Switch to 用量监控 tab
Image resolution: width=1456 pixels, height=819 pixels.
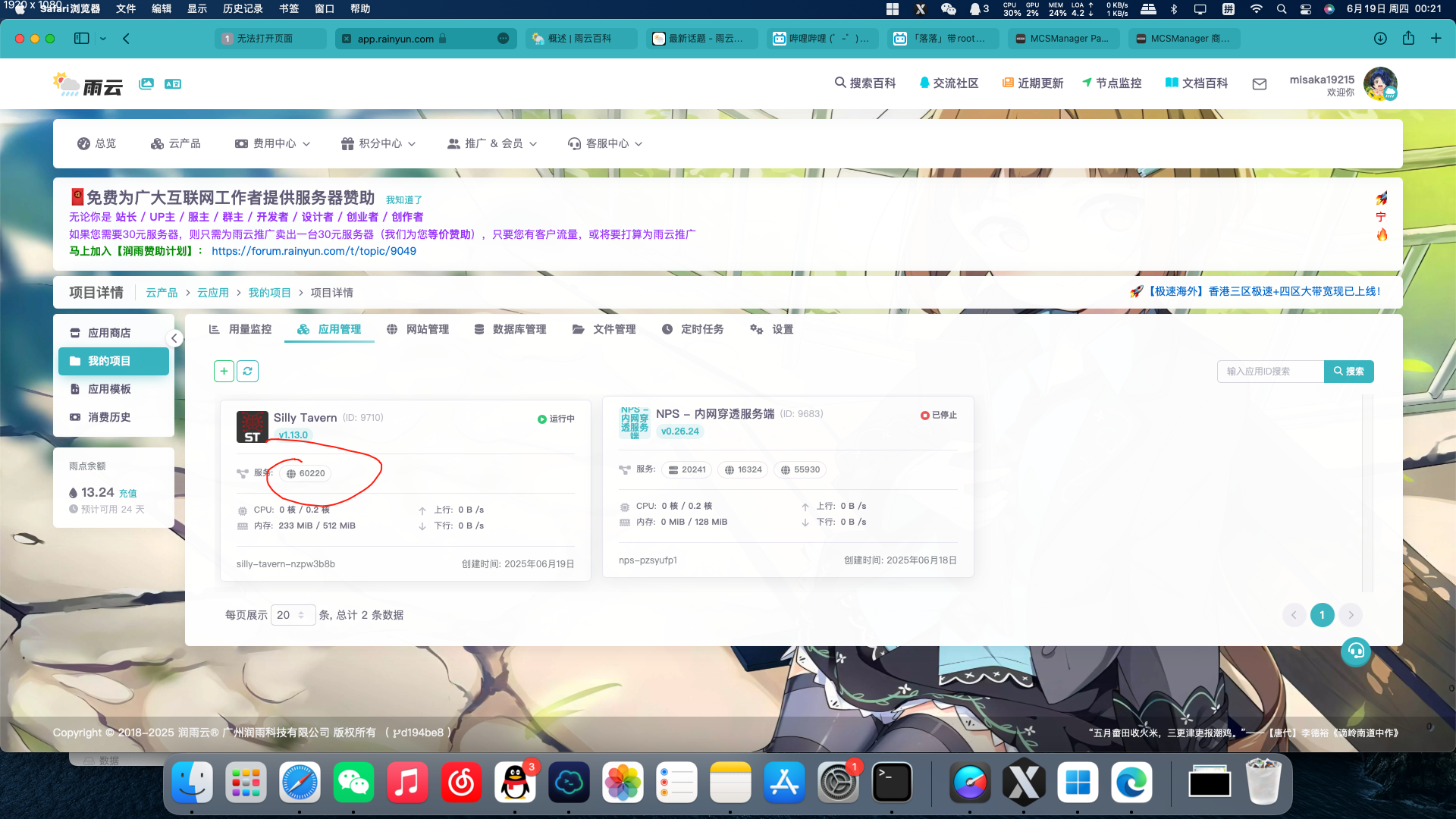coord(240,329)
